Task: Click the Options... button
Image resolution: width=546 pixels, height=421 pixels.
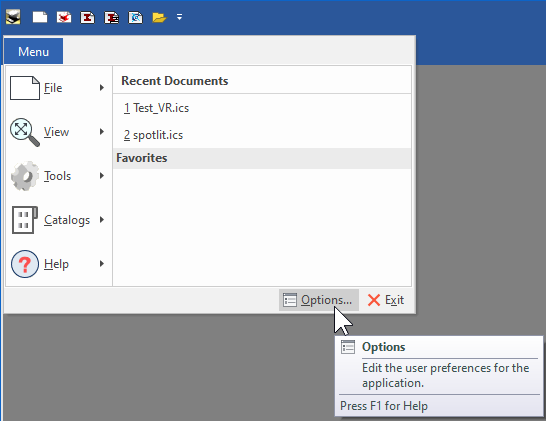Action: coord(319,300)
